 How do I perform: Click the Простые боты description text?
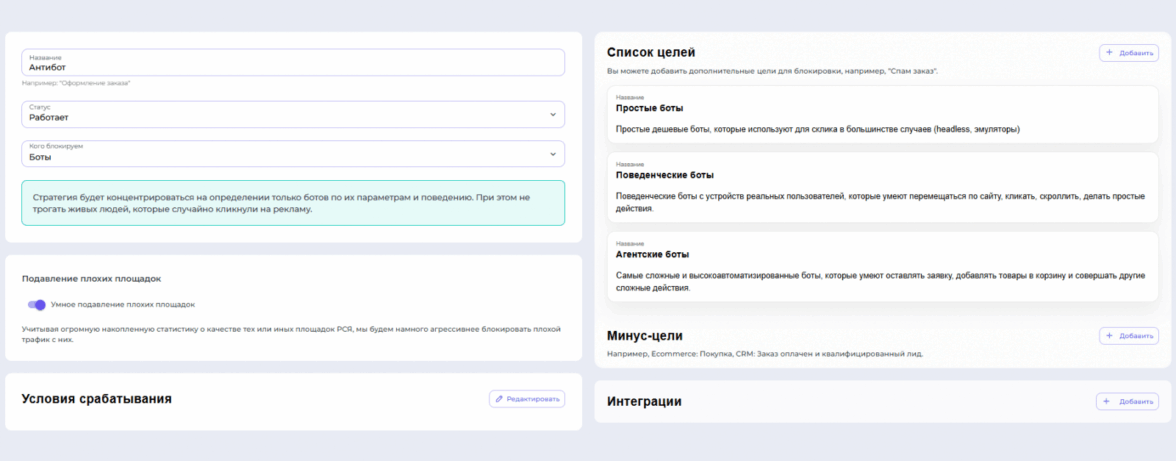point(817,130)
